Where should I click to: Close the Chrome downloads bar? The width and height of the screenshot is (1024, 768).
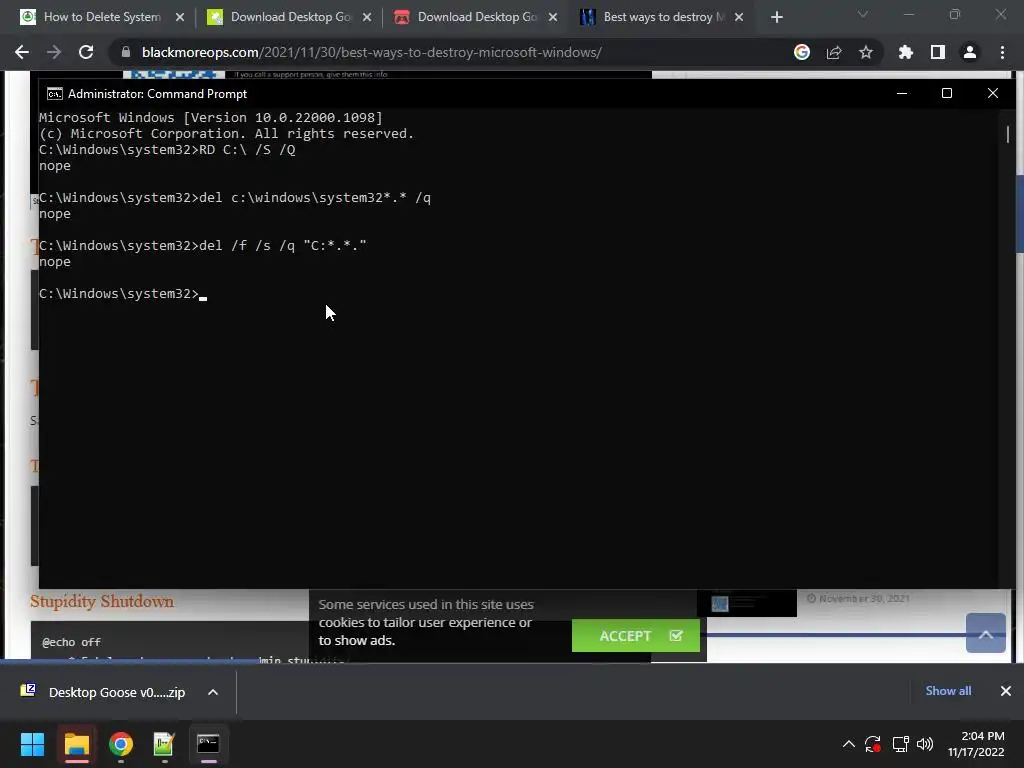[x=1006, y=691]
